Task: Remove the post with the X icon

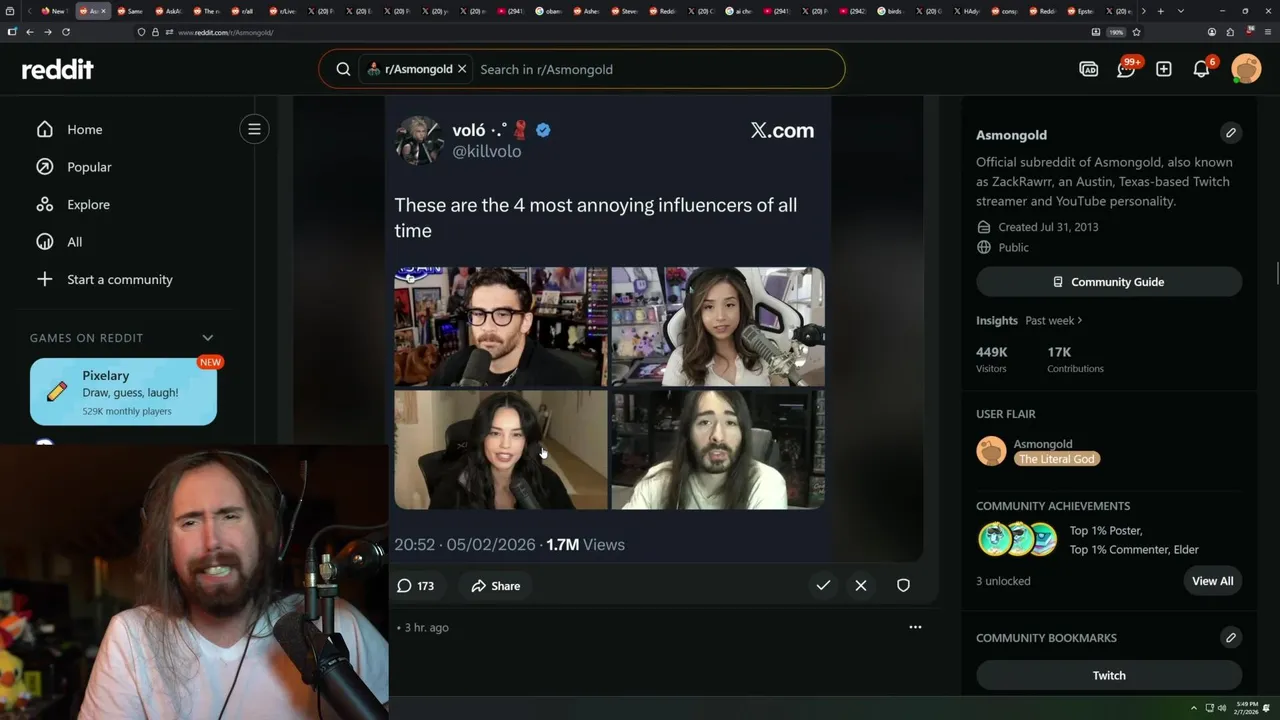Action: point(861,586)
